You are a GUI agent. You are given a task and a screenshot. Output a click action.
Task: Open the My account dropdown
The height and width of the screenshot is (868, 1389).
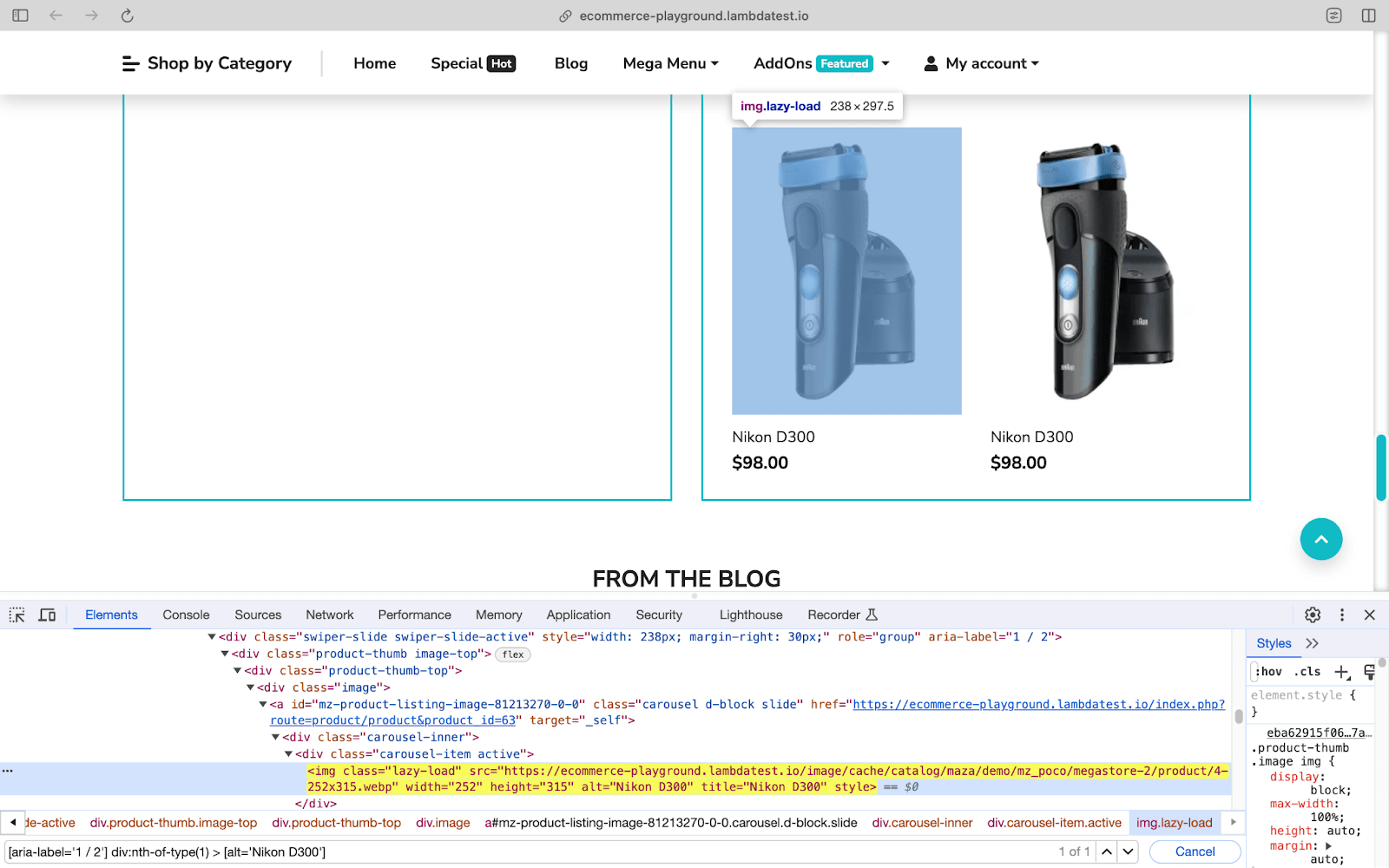[981, 62]
